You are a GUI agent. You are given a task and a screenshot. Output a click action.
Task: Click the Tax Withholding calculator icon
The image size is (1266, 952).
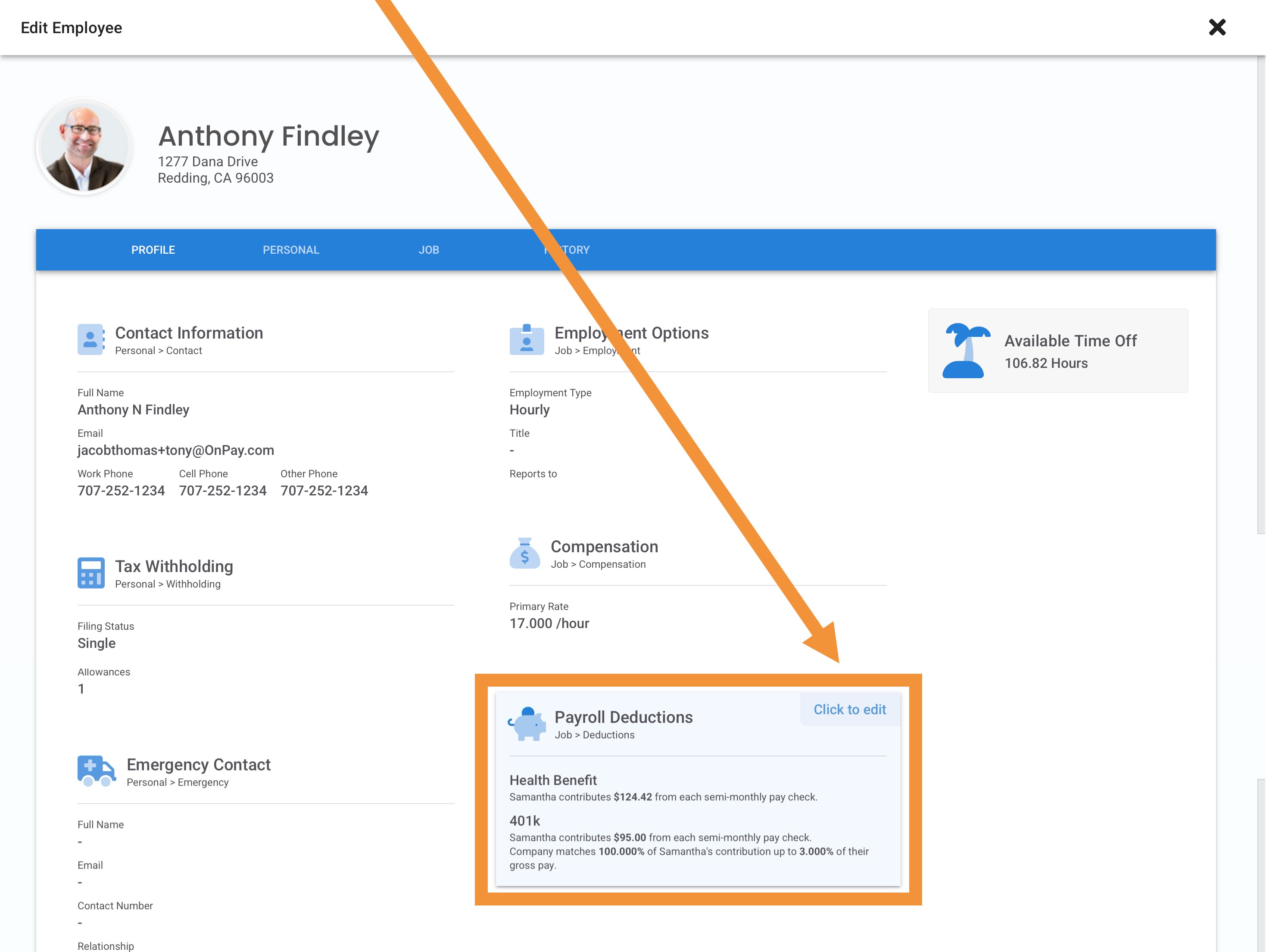coord(90,572)
